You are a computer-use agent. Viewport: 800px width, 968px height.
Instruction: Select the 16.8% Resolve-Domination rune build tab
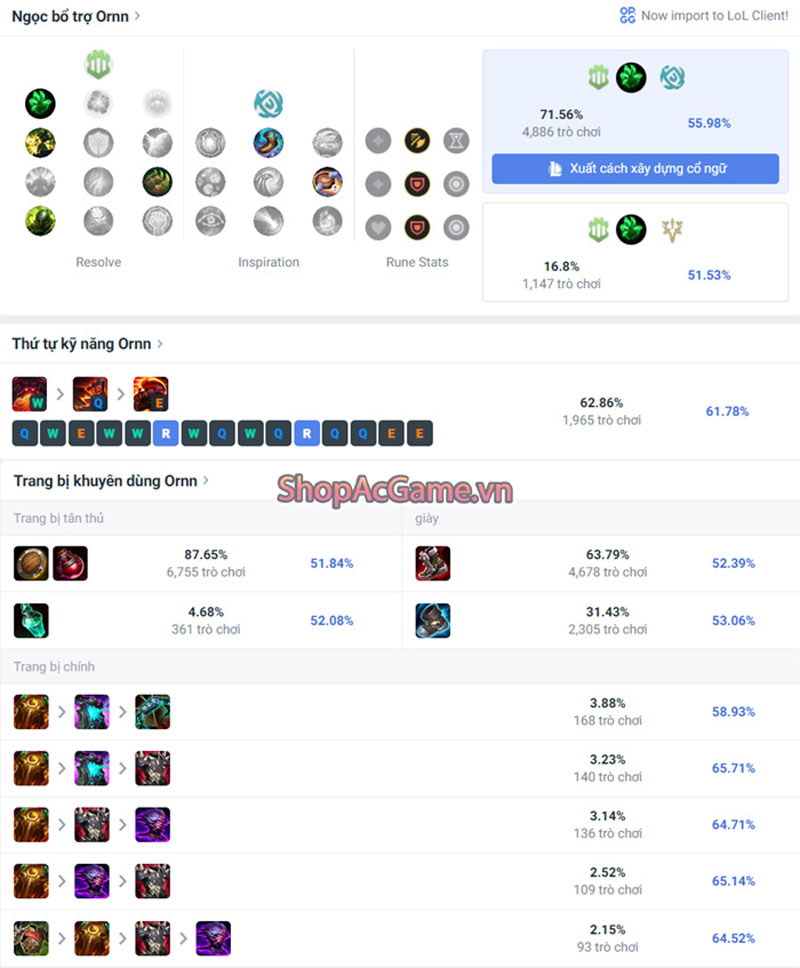tap(635, 252)
